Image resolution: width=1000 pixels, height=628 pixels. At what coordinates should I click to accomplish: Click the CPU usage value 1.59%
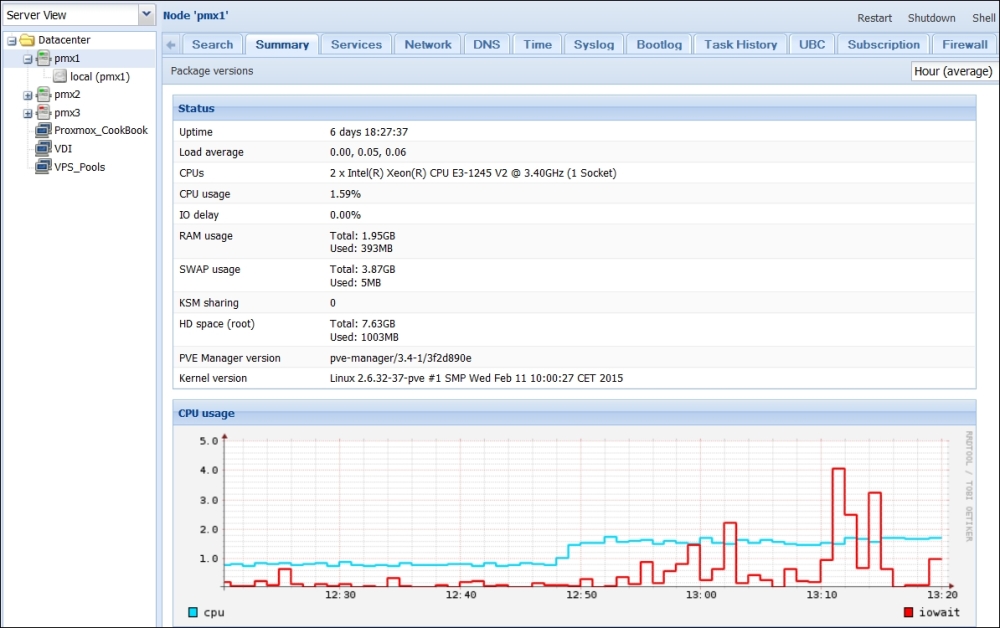click(x=345, y=194)
